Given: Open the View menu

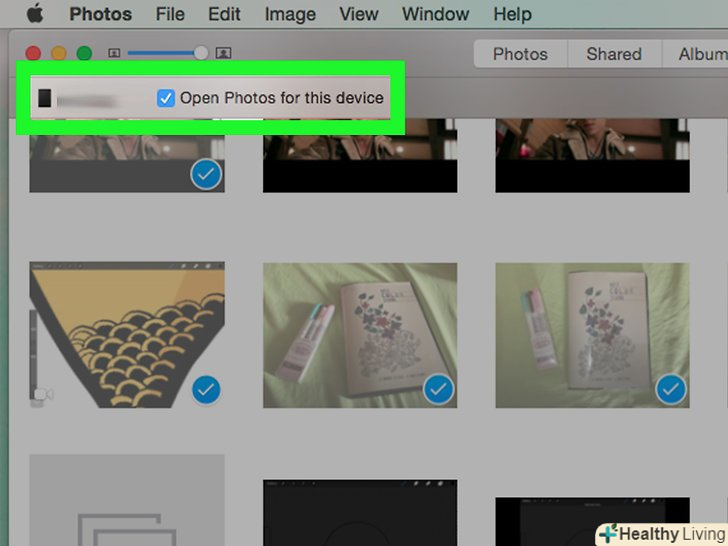Looking at the screenshot, I should coord(359,14).
